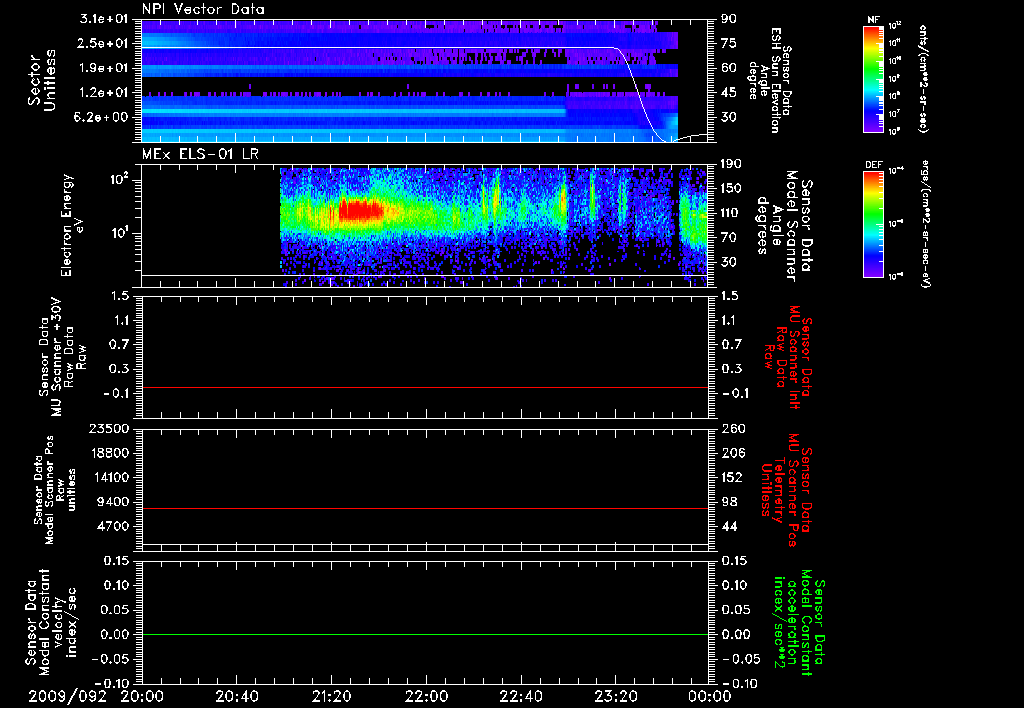The width and height of the screenshot is (1024, 708).
Task: Click the "22:00" time axis label
Action: coord(426,696)
